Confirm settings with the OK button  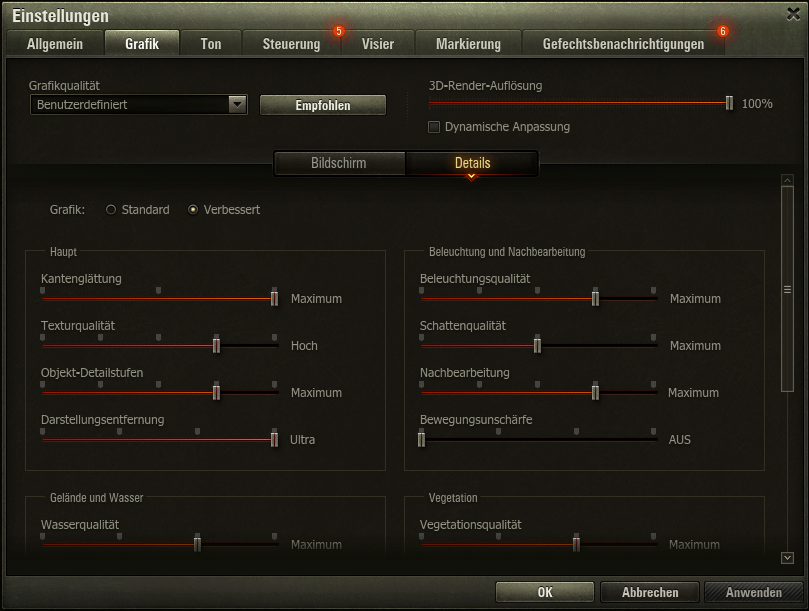(x=545, y=592)
